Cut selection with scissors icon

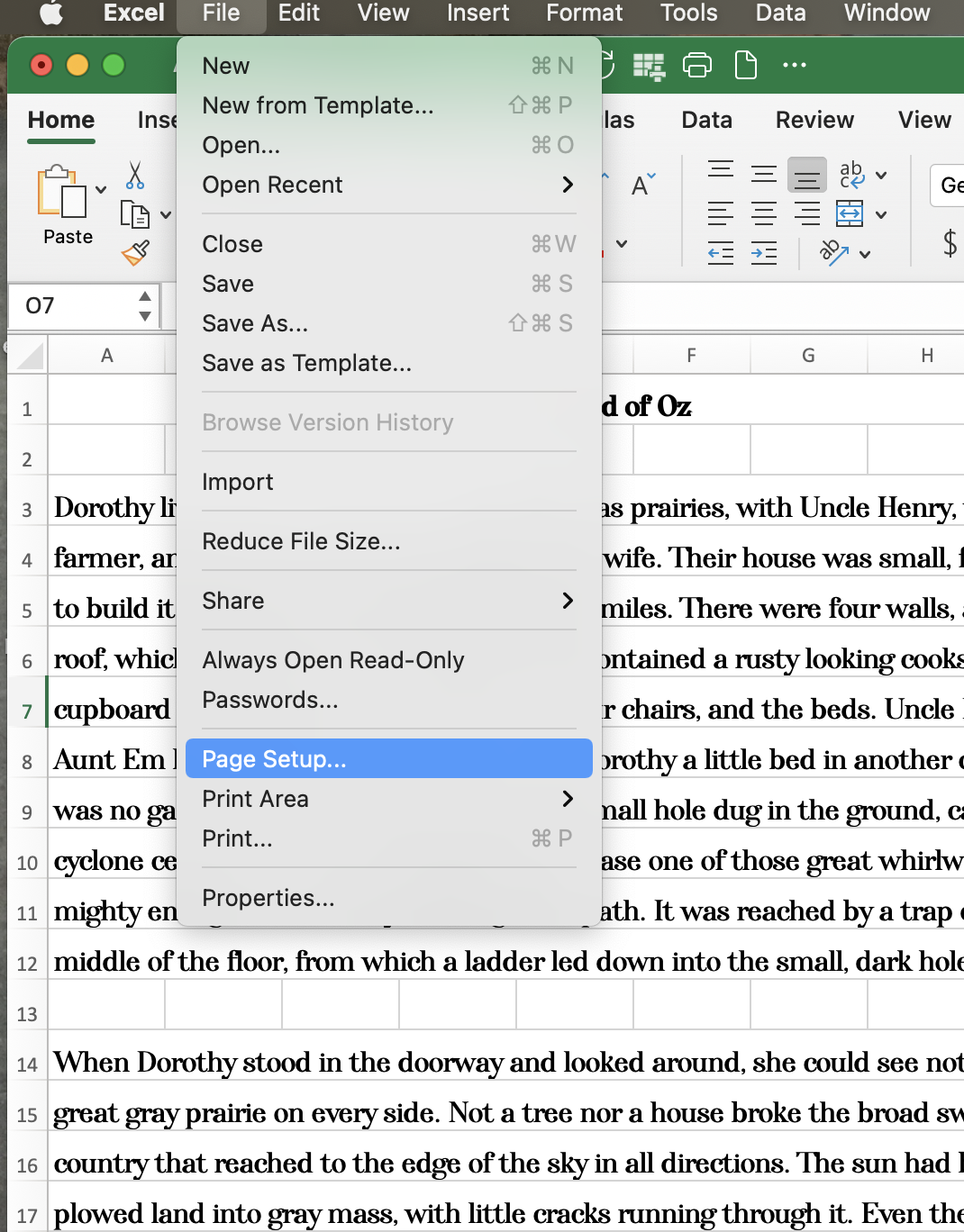point(135,175)
